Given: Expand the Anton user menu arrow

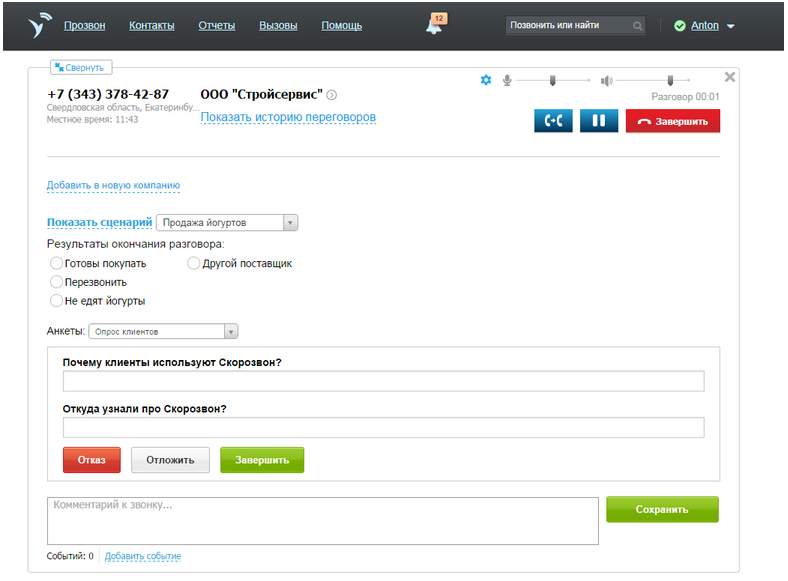Looking at the screenshot, I should pyautogui.click(x=731, y=26).
